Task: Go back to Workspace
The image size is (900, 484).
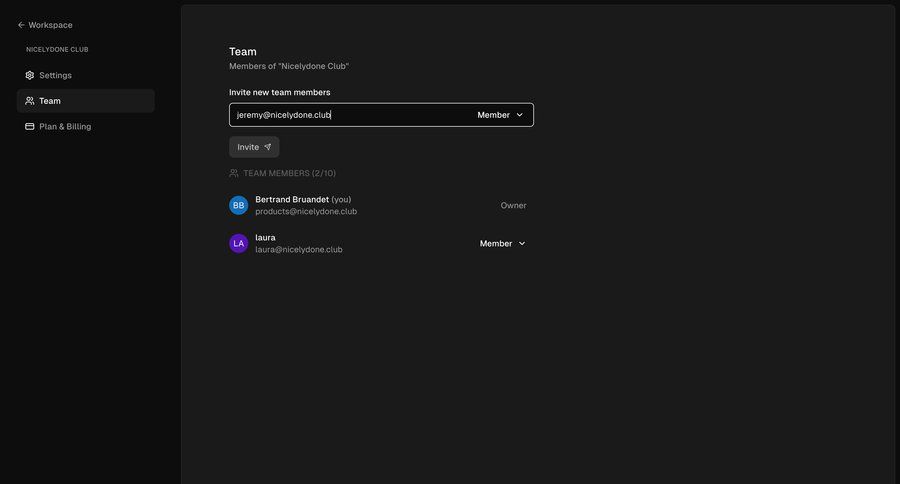Action: pos(45,25)
